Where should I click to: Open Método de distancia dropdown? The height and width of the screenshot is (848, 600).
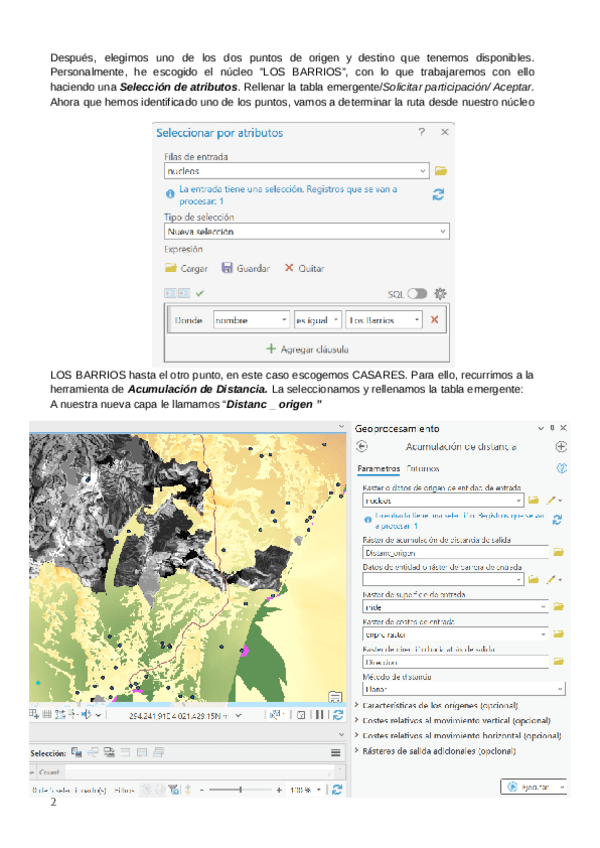[560, 689]
